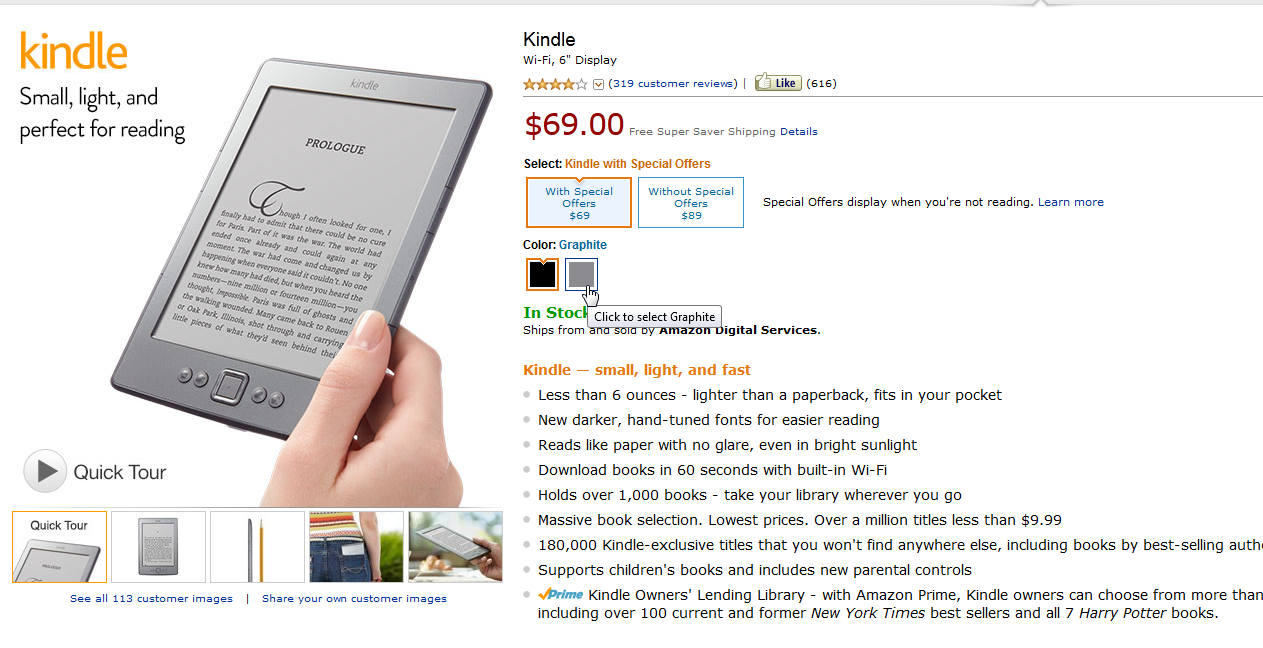Select the black color swatch
Screen dimensions: 1263x648
542,274
